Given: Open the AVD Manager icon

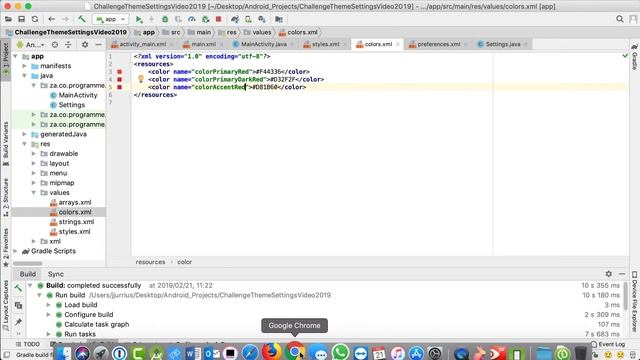Looking at the screenshot, I should pyautogui.click(x=248, y=19).
